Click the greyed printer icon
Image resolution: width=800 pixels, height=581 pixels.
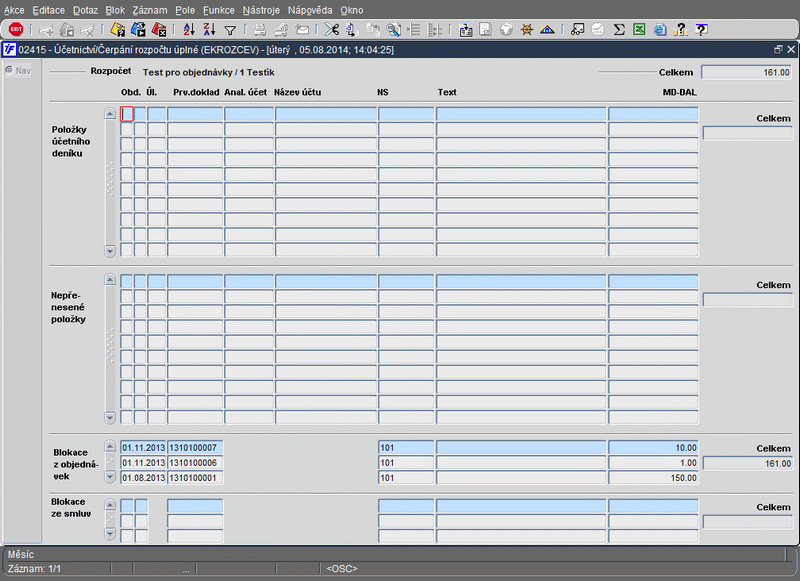point(260,30)
